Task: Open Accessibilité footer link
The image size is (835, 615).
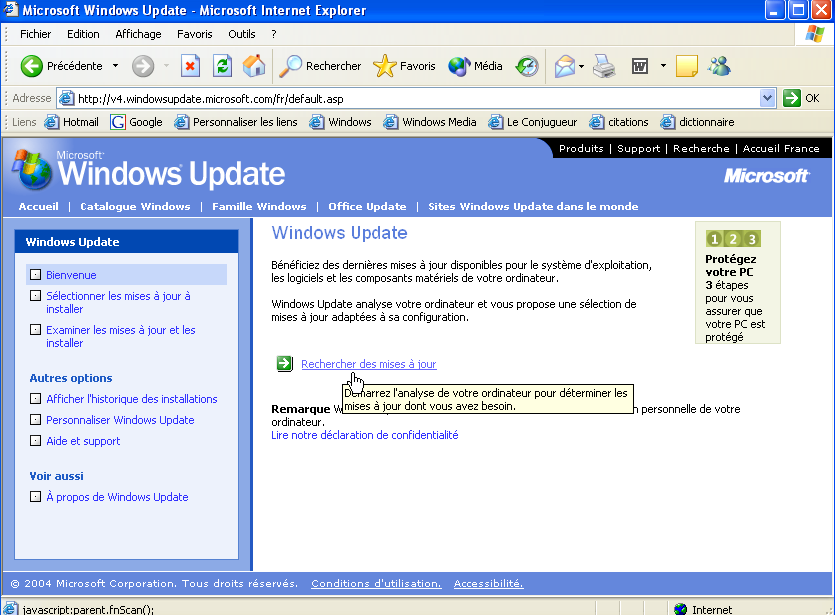Action: tap(488, 584)
